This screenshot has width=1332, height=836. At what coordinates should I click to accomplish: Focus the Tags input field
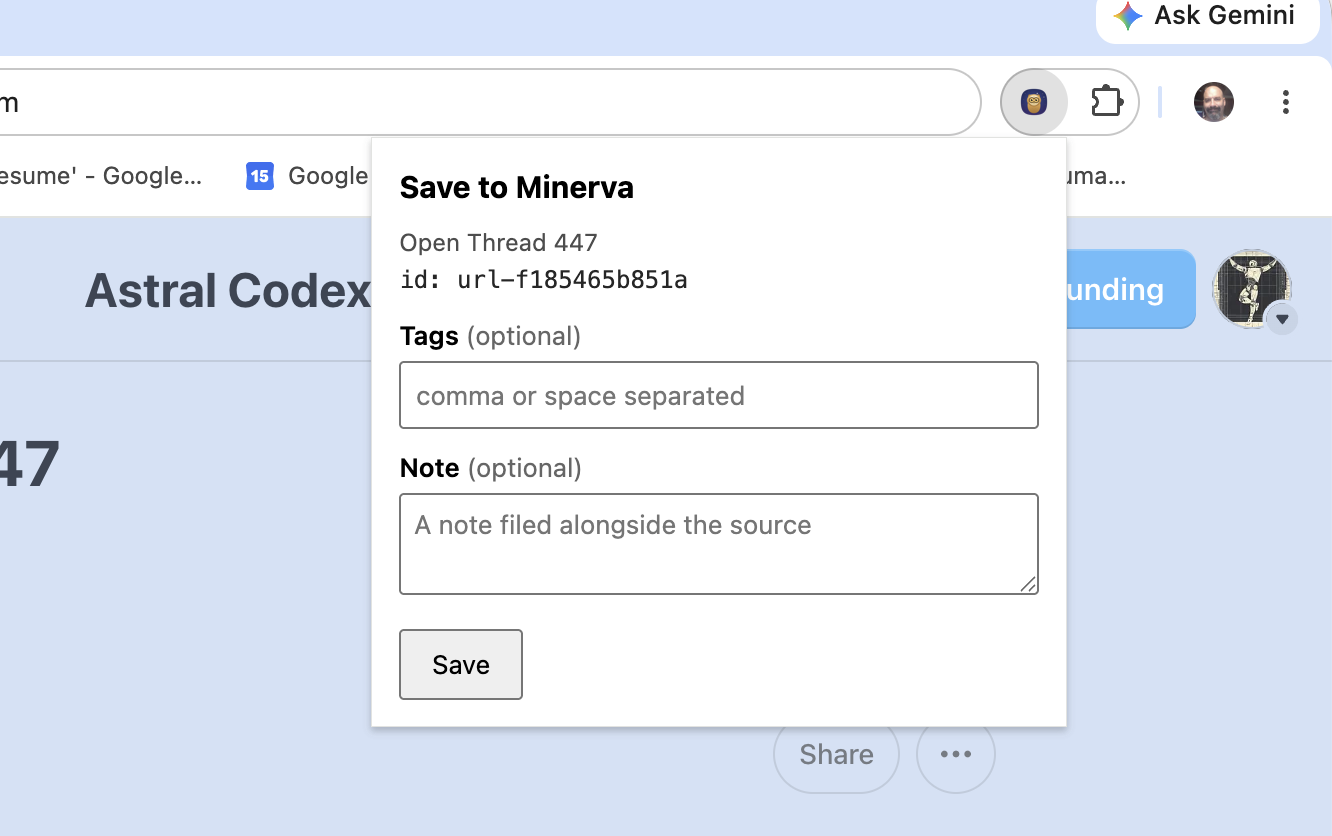719,395
